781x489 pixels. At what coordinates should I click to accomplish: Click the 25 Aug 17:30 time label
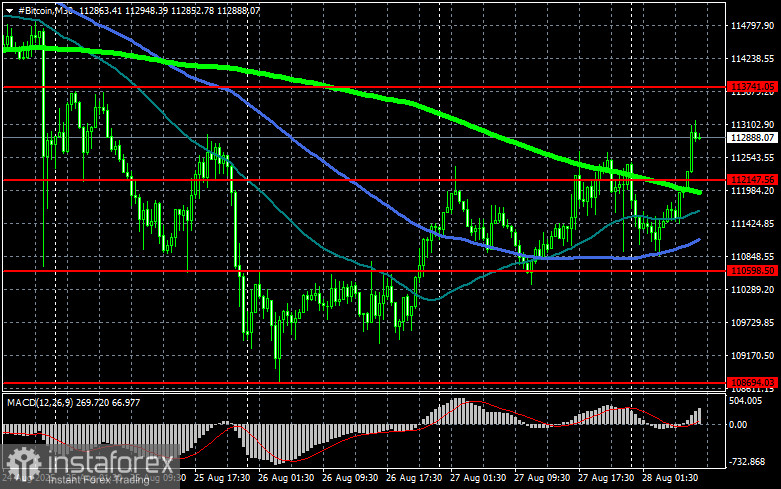click(222, 478)
